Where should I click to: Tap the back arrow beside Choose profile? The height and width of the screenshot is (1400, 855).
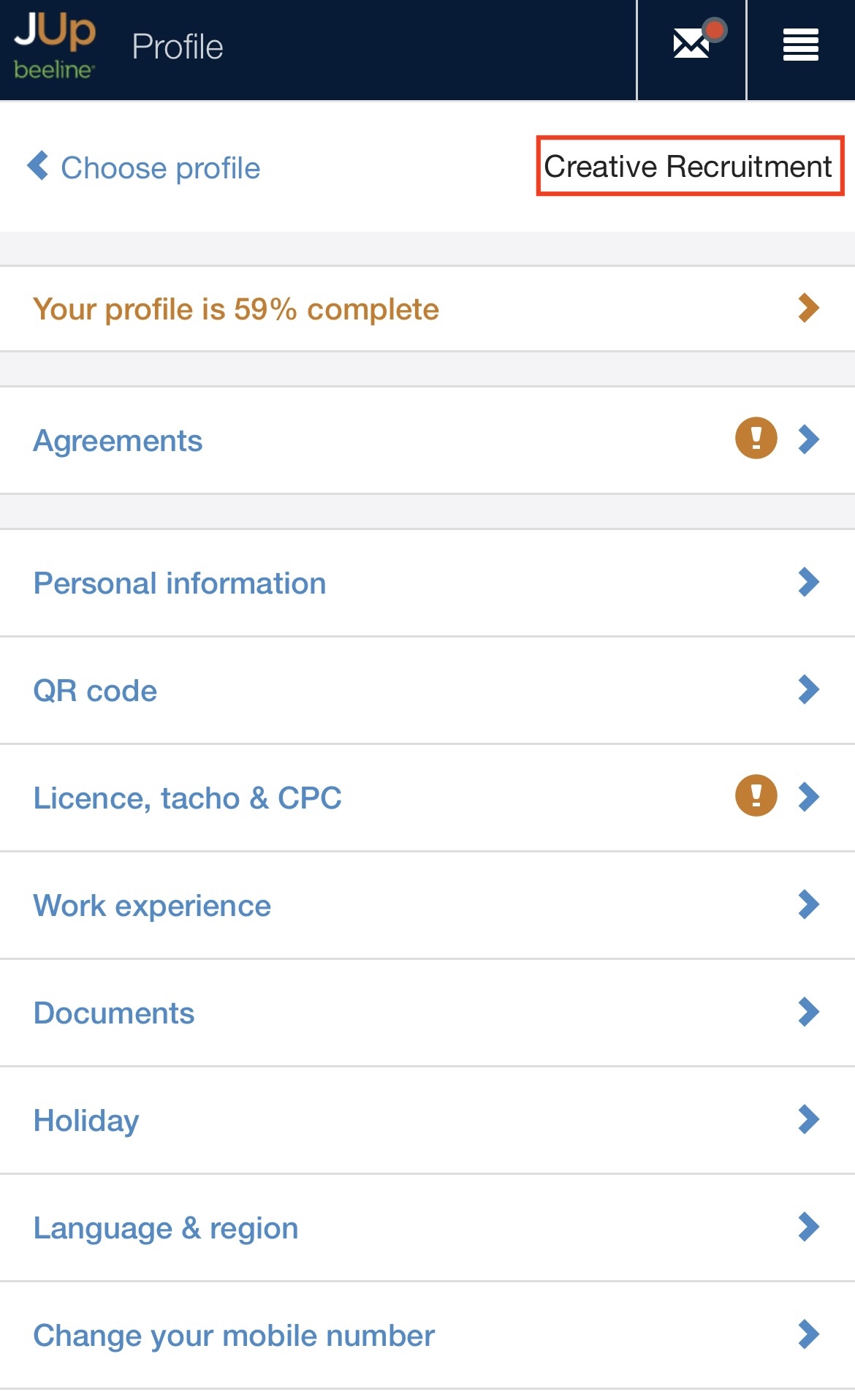coord(38,166)
